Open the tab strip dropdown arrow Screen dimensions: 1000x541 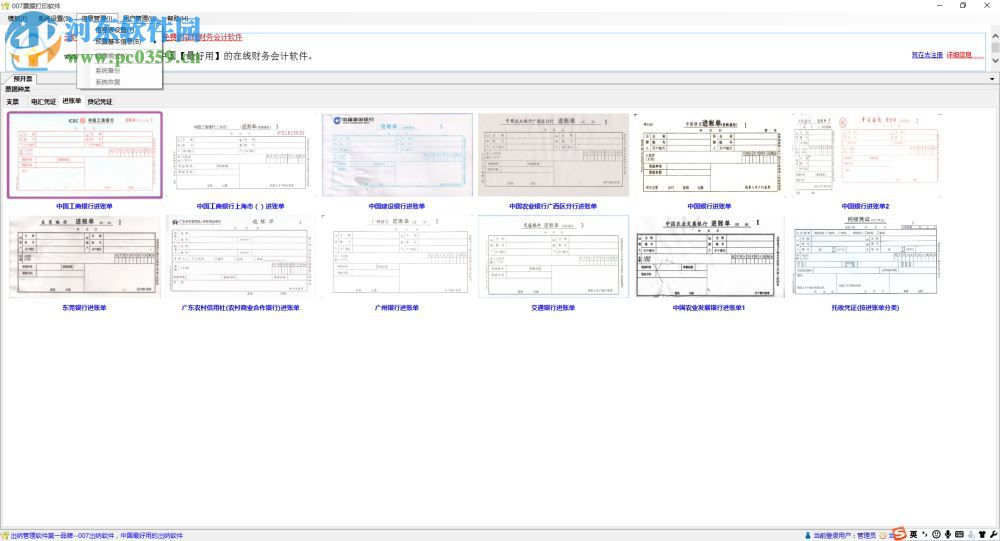click(x=992, y=79)
